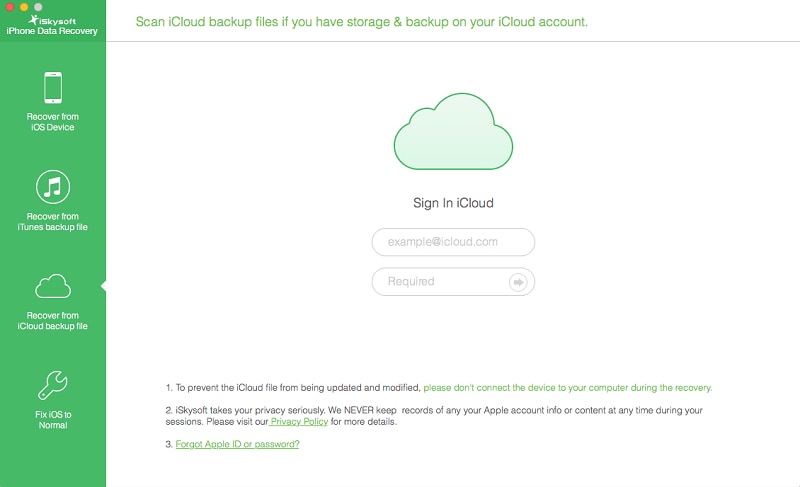Screen dimensions: 800x487
Task: Go to Fix iOS to Normal label
Action: coord(53,420)
